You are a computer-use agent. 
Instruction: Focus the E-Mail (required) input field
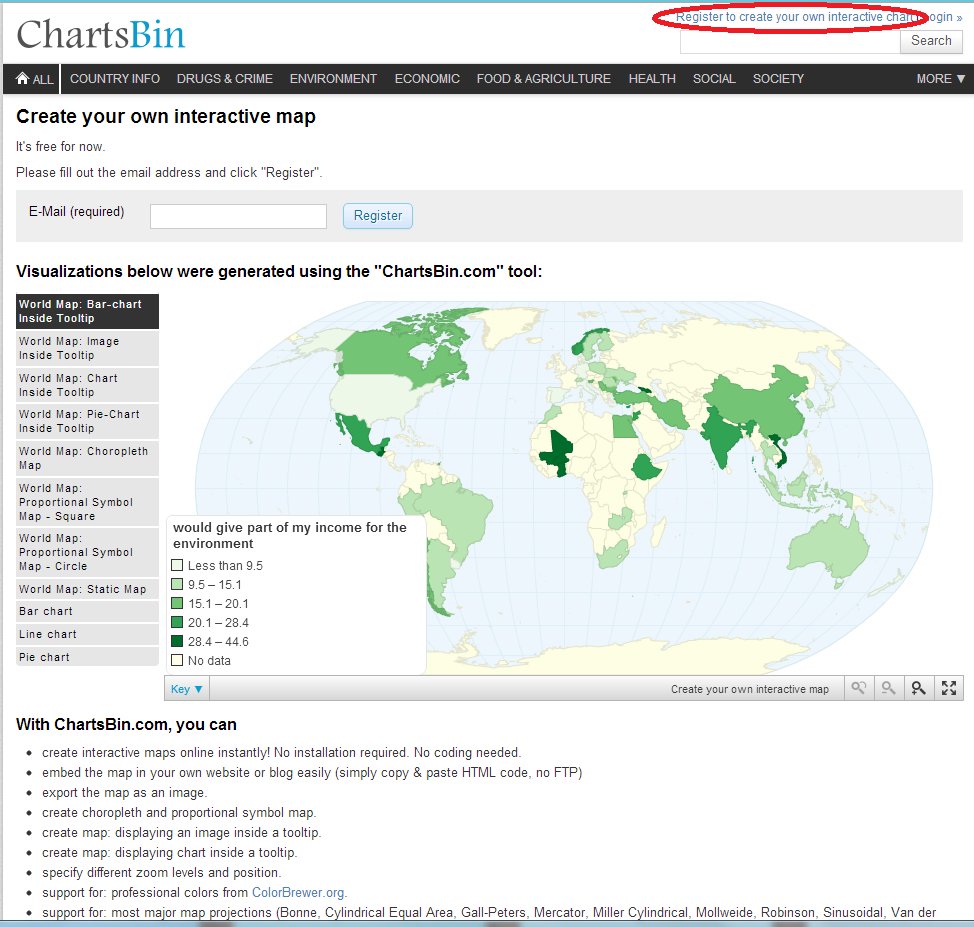[238, 216]
